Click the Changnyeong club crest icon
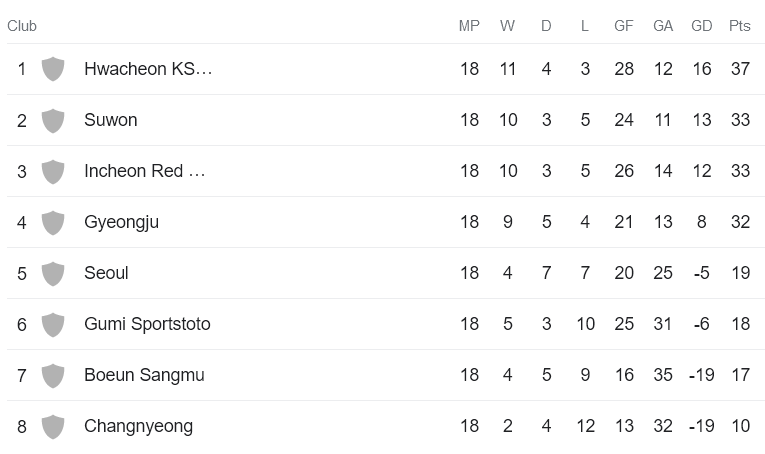Viewport: 765px width, 454px height. [x=53, y=426]
